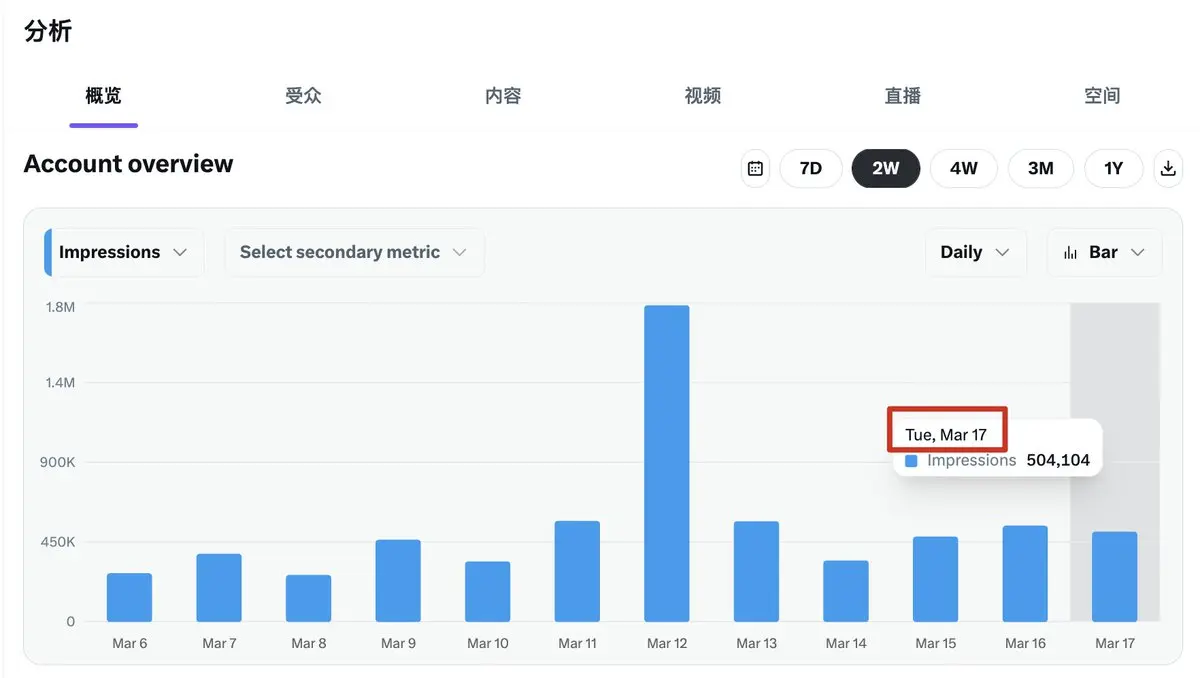1200x678 pixels.
Task: Select the 1Y time range
Action: 1114,168
